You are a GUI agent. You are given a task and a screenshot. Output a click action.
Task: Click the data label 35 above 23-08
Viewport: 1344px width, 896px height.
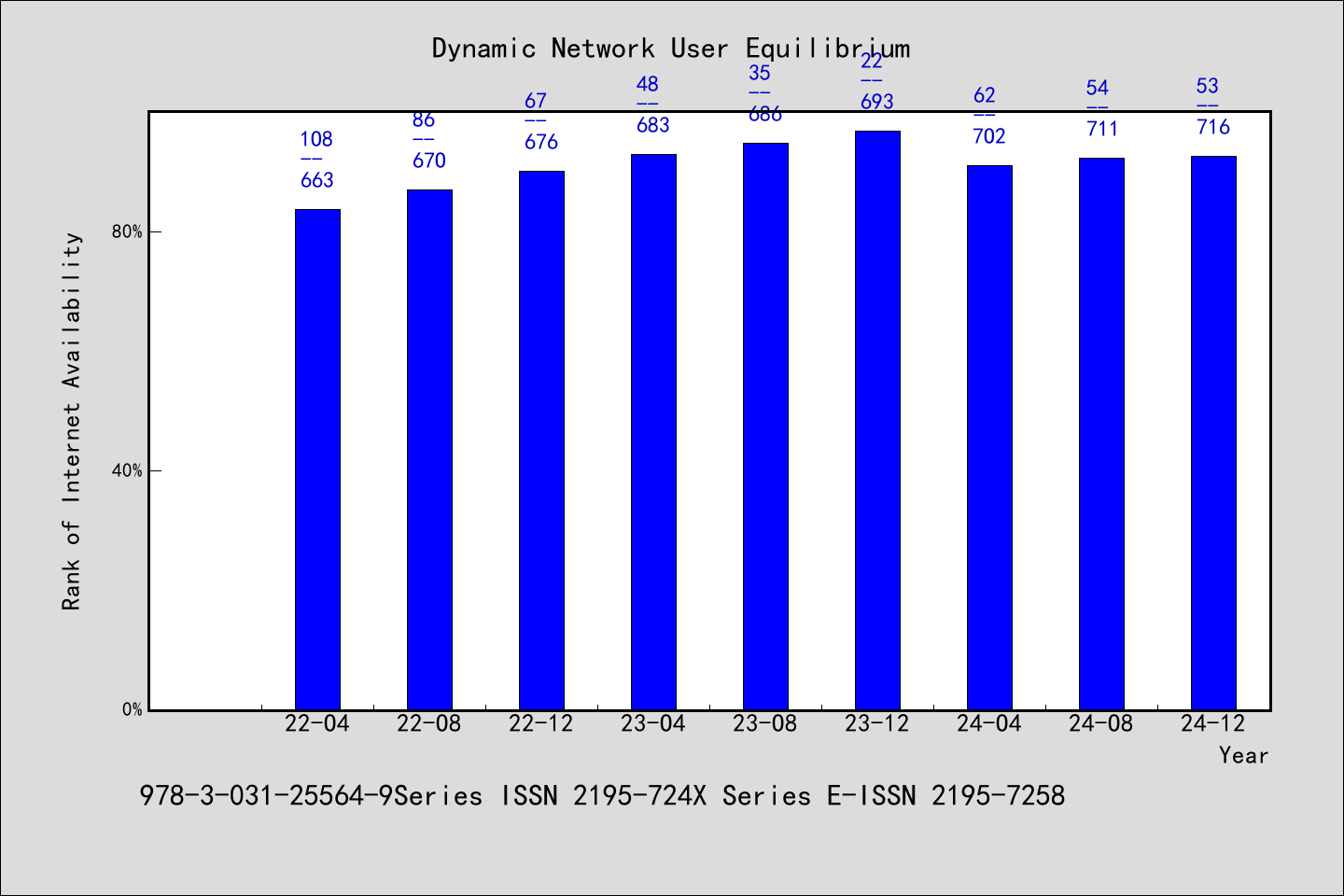click(760, 73)
